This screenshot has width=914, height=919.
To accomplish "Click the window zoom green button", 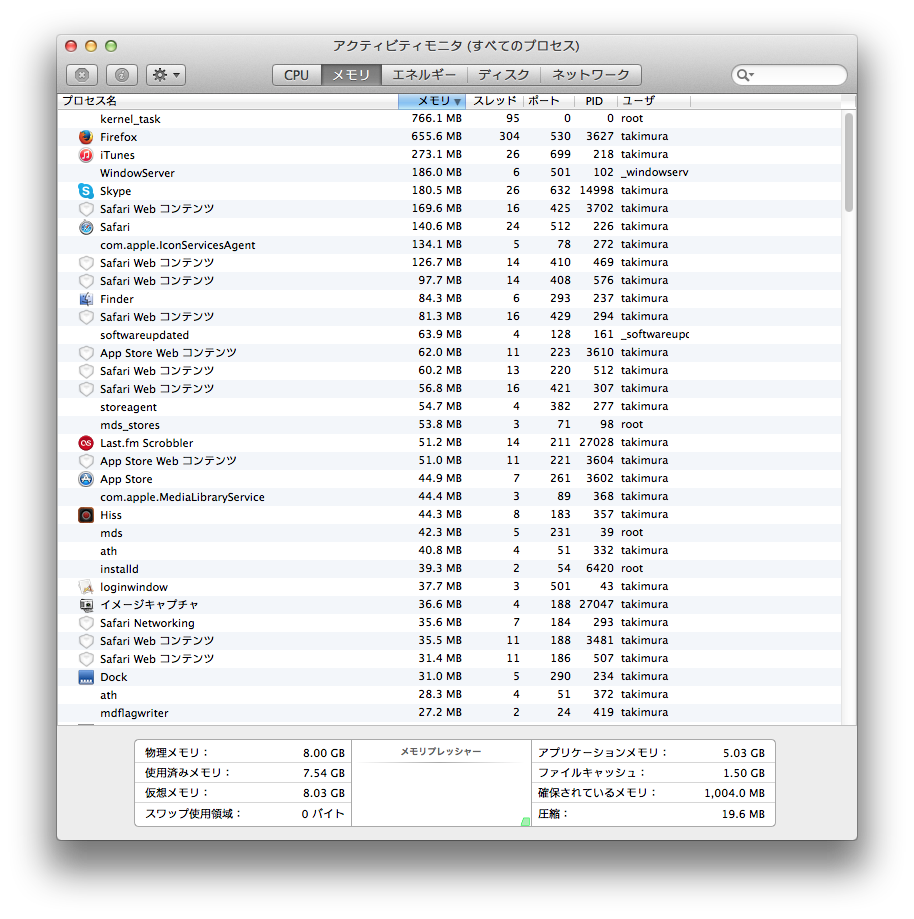I will click(111, 46).
